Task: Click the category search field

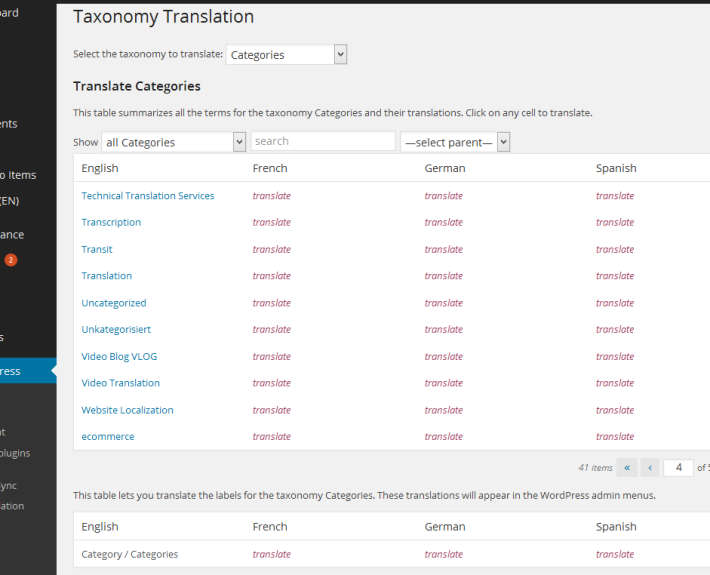Action: (323, 141)
